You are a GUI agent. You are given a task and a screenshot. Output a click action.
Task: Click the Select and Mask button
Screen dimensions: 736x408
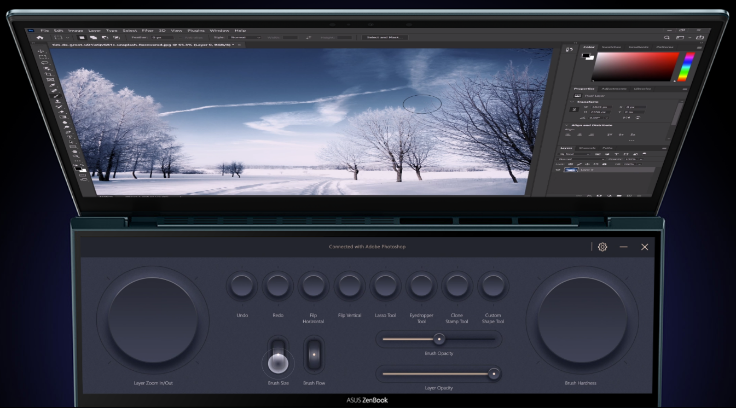tap(383, 37)
